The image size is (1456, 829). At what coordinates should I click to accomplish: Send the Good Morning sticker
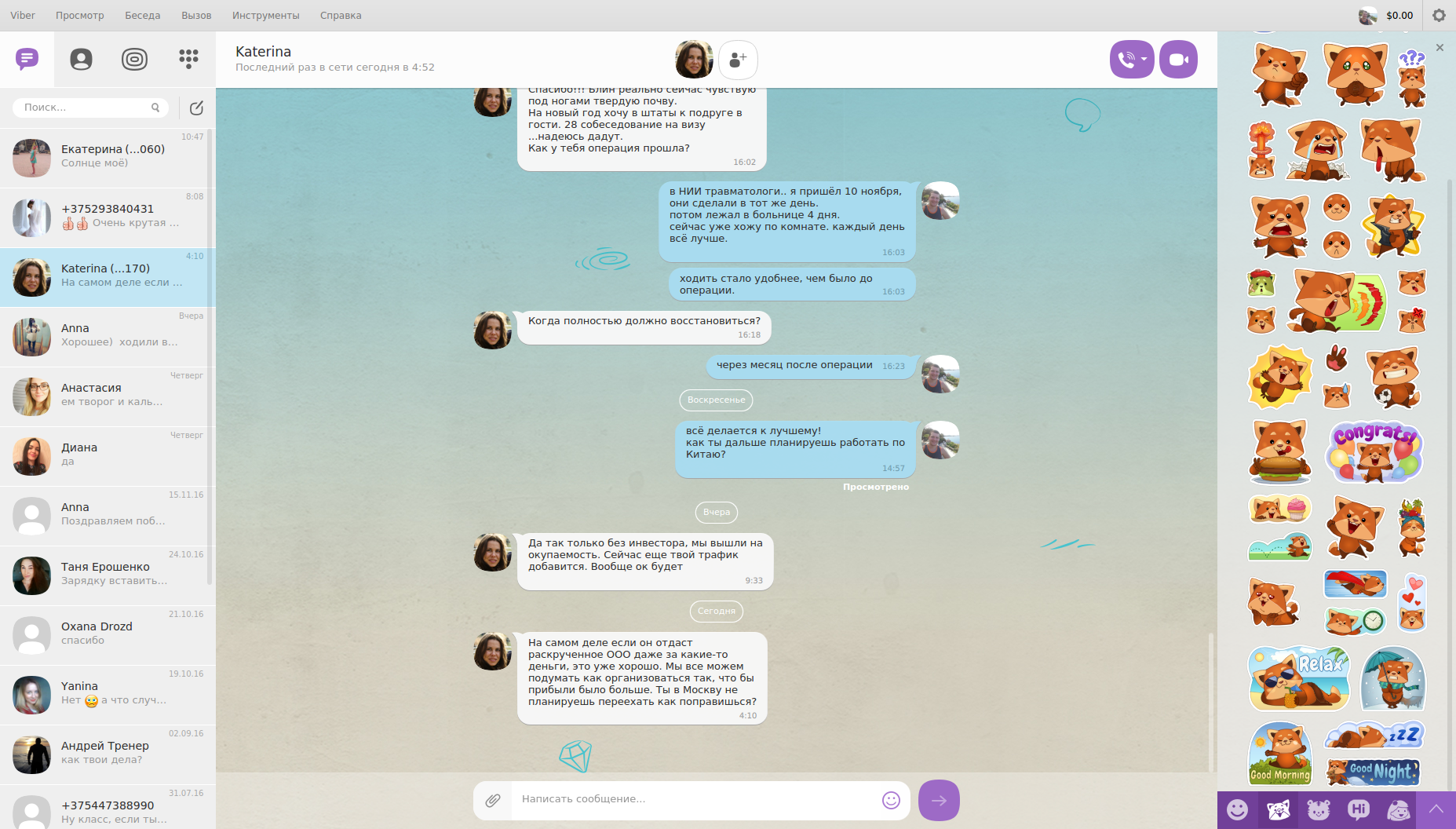pos(1279,754)
